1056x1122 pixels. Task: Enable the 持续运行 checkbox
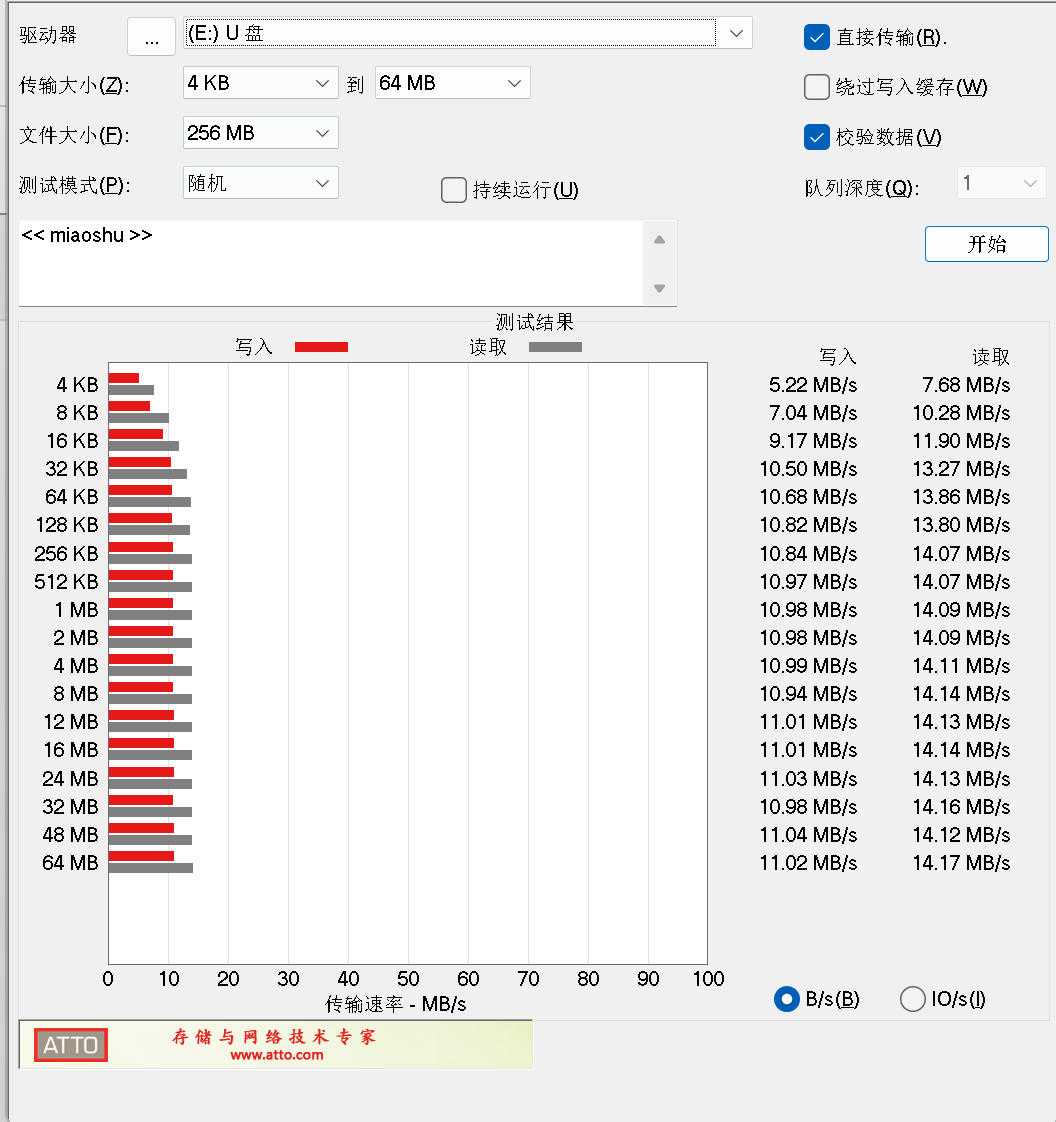(453, 189)
